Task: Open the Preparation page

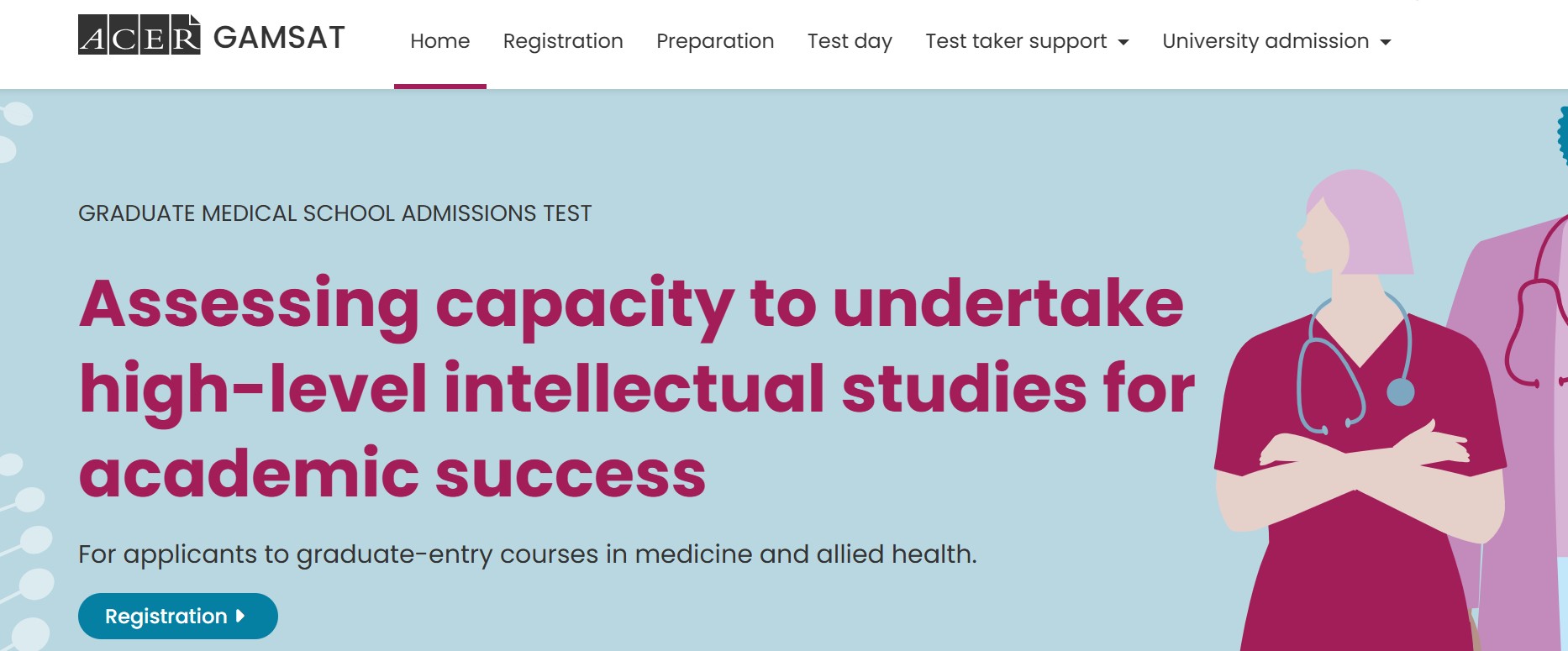Action: click(715, 41)
